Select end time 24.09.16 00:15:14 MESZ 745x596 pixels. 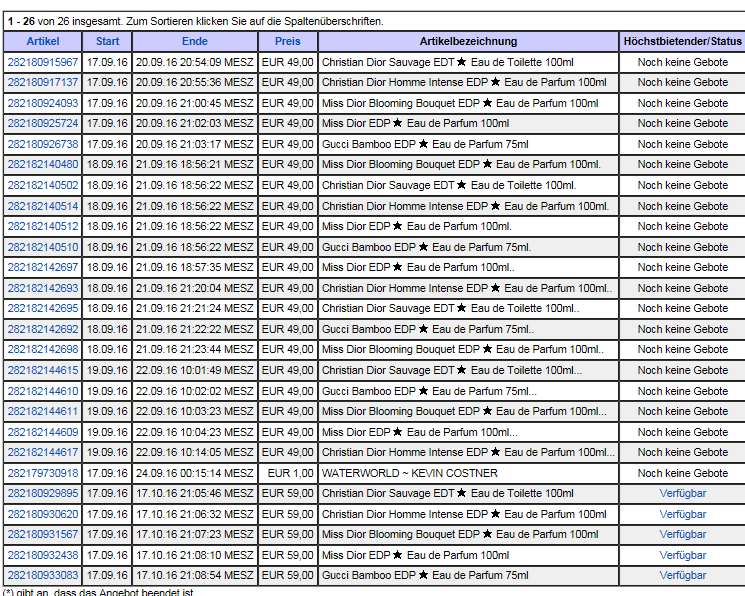(x=195, y=473)
